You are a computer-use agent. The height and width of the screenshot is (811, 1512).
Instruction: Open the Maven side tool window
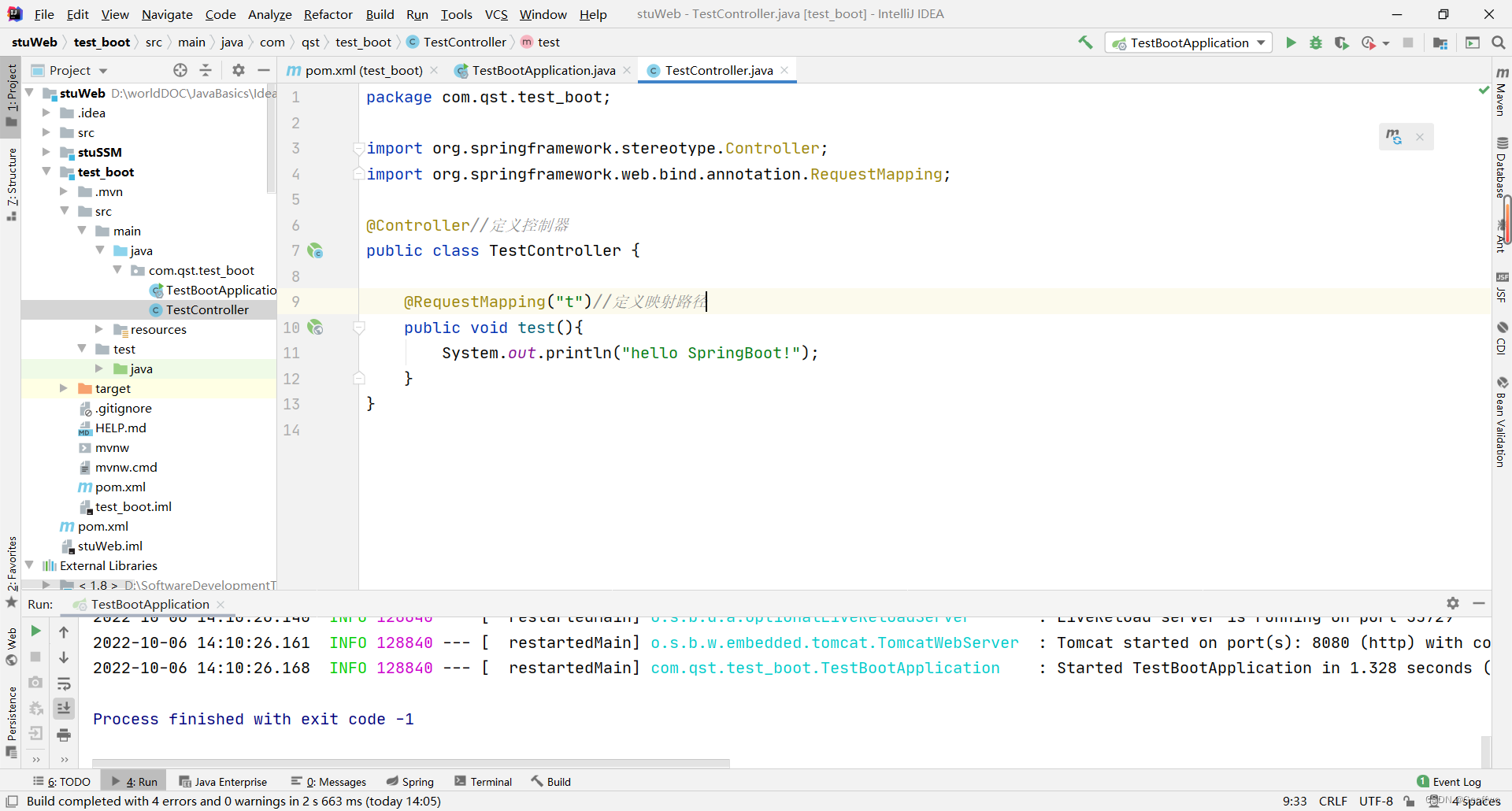pos(1502,91)
